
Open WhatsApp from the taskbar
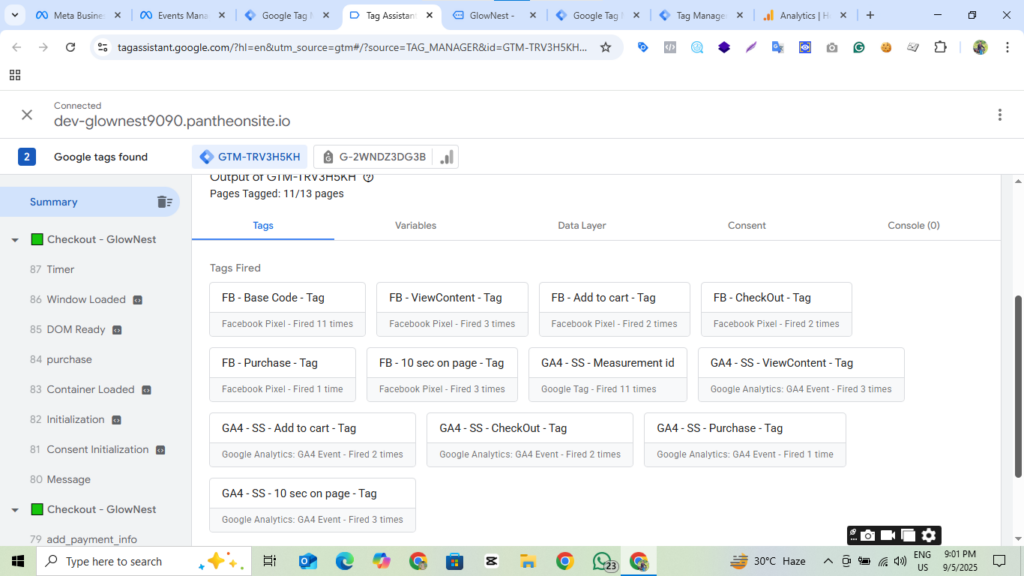point(603,561)
